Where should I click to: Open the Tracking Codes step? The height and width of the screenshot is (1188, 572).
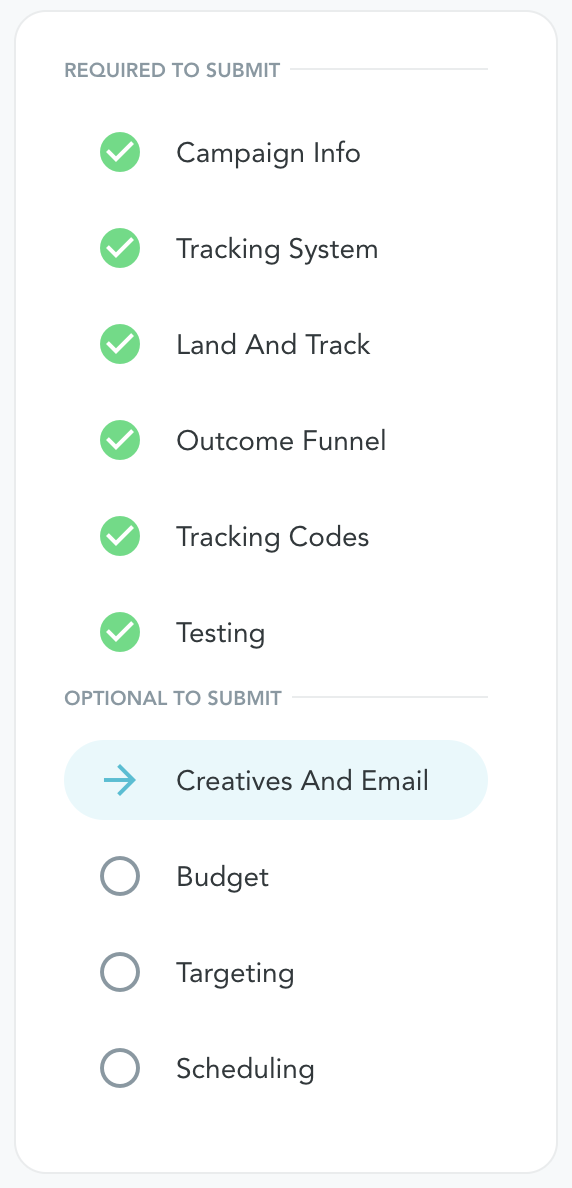(x=273, y=537)
